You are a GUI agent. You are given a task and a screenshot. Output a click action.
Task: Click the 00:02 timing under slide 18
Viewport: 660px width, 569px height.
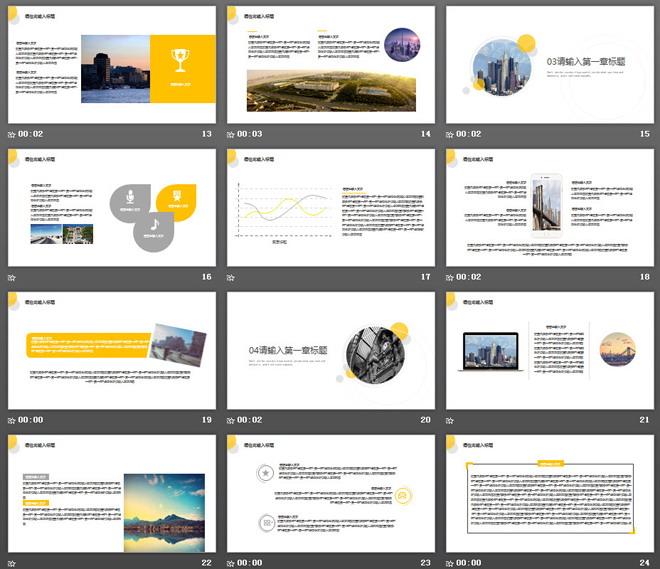(468, 277)
